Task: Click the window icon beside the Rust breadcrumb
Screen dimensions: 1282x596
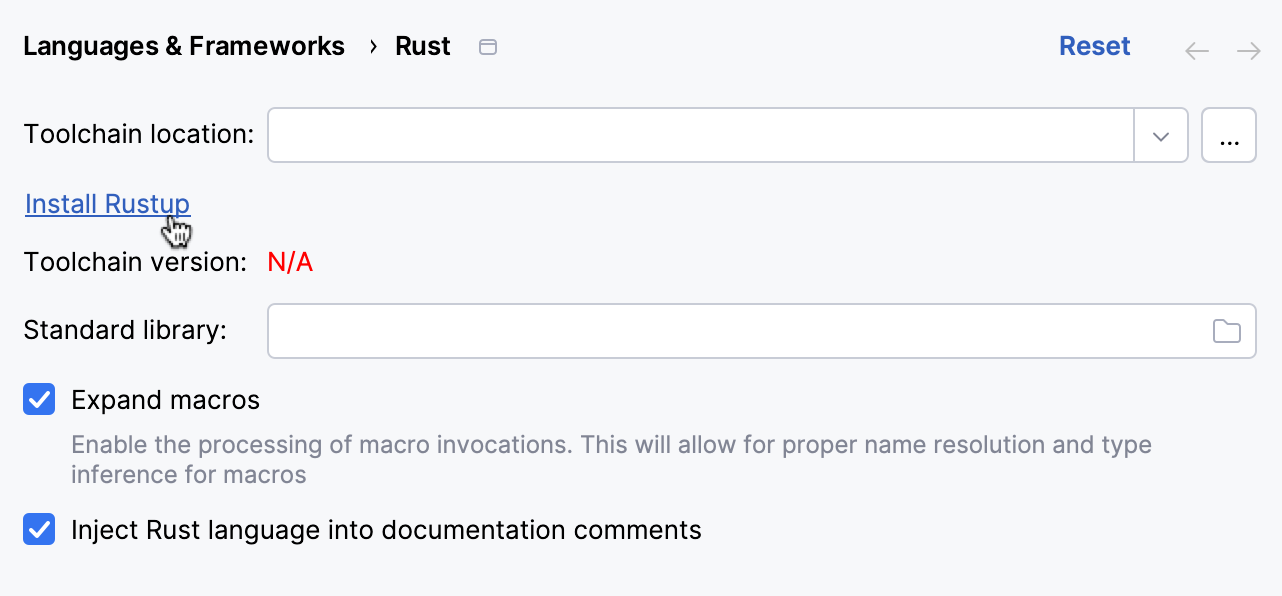Action: click(x=488, y=46)
